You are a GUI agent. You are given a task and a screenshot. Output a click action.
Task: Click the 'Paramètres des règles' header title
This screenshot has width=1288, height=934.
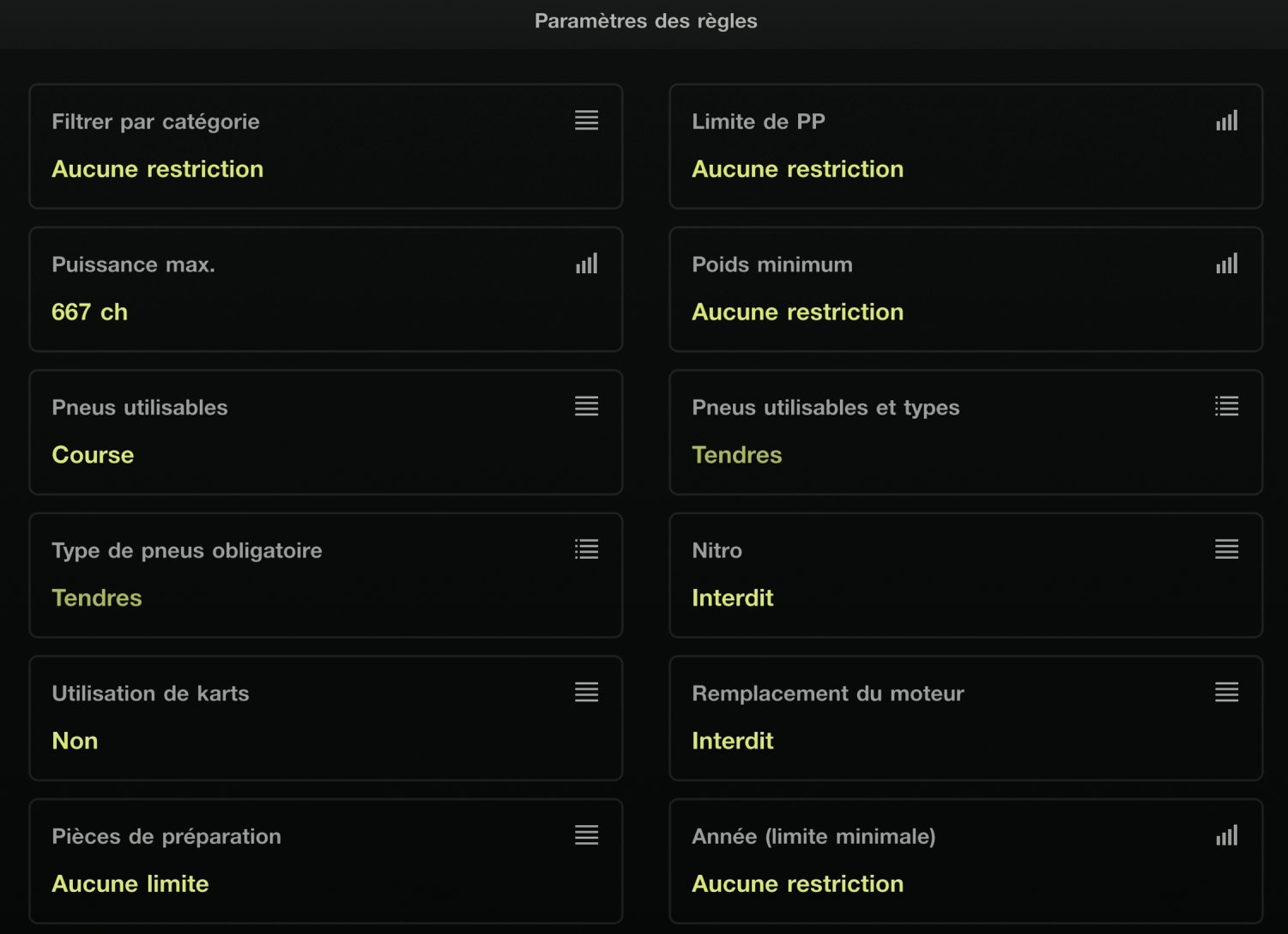coord(645,21)
